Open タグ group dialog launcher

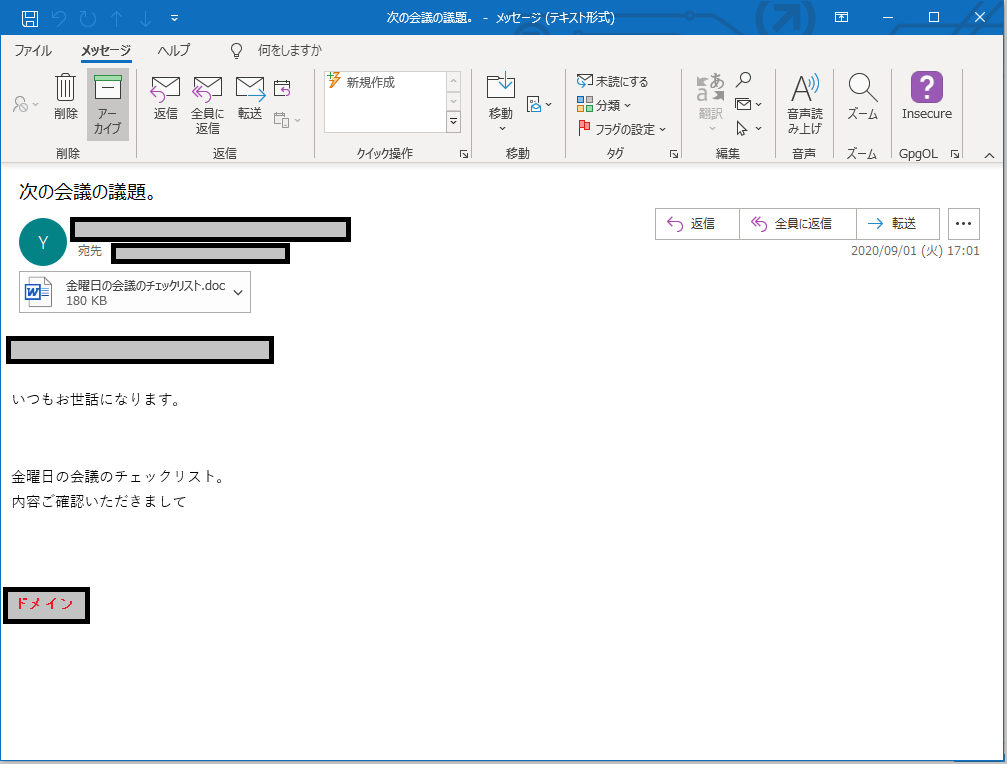[x=674, y=154]
